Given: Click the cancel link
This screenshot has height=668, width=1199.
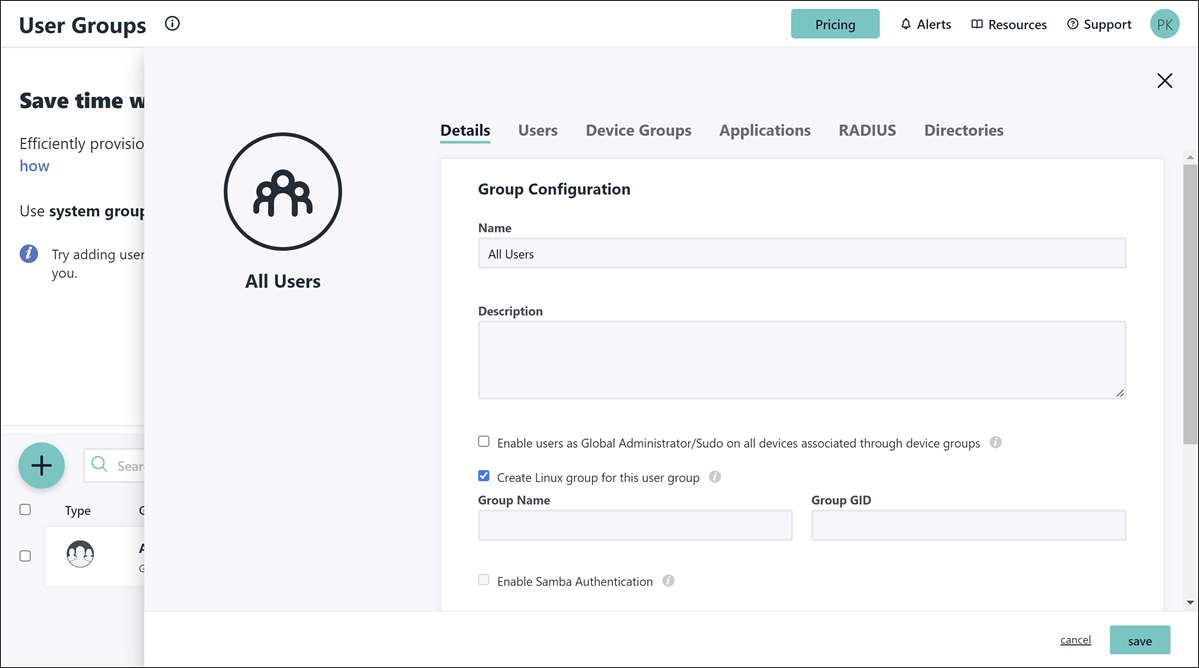Looking at the screenshot, I should 1074,639.
